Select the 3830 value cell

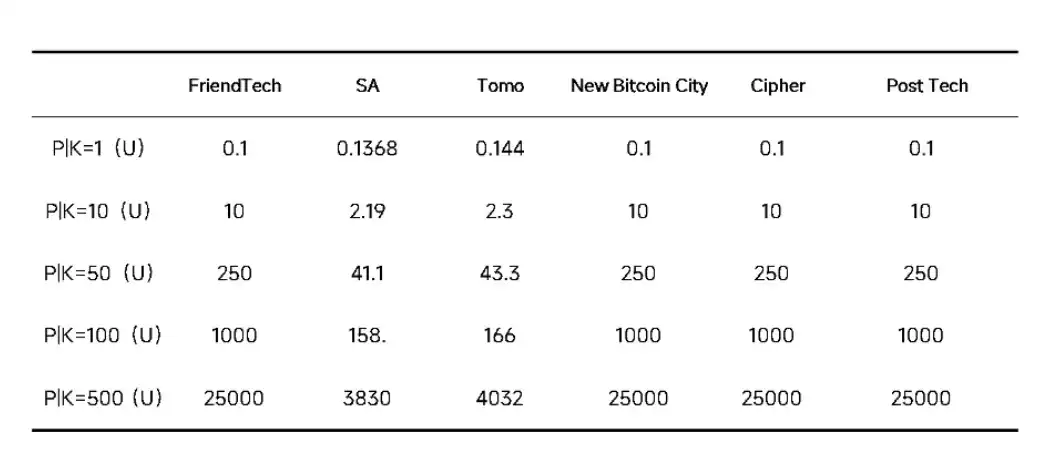click(367, 398)
